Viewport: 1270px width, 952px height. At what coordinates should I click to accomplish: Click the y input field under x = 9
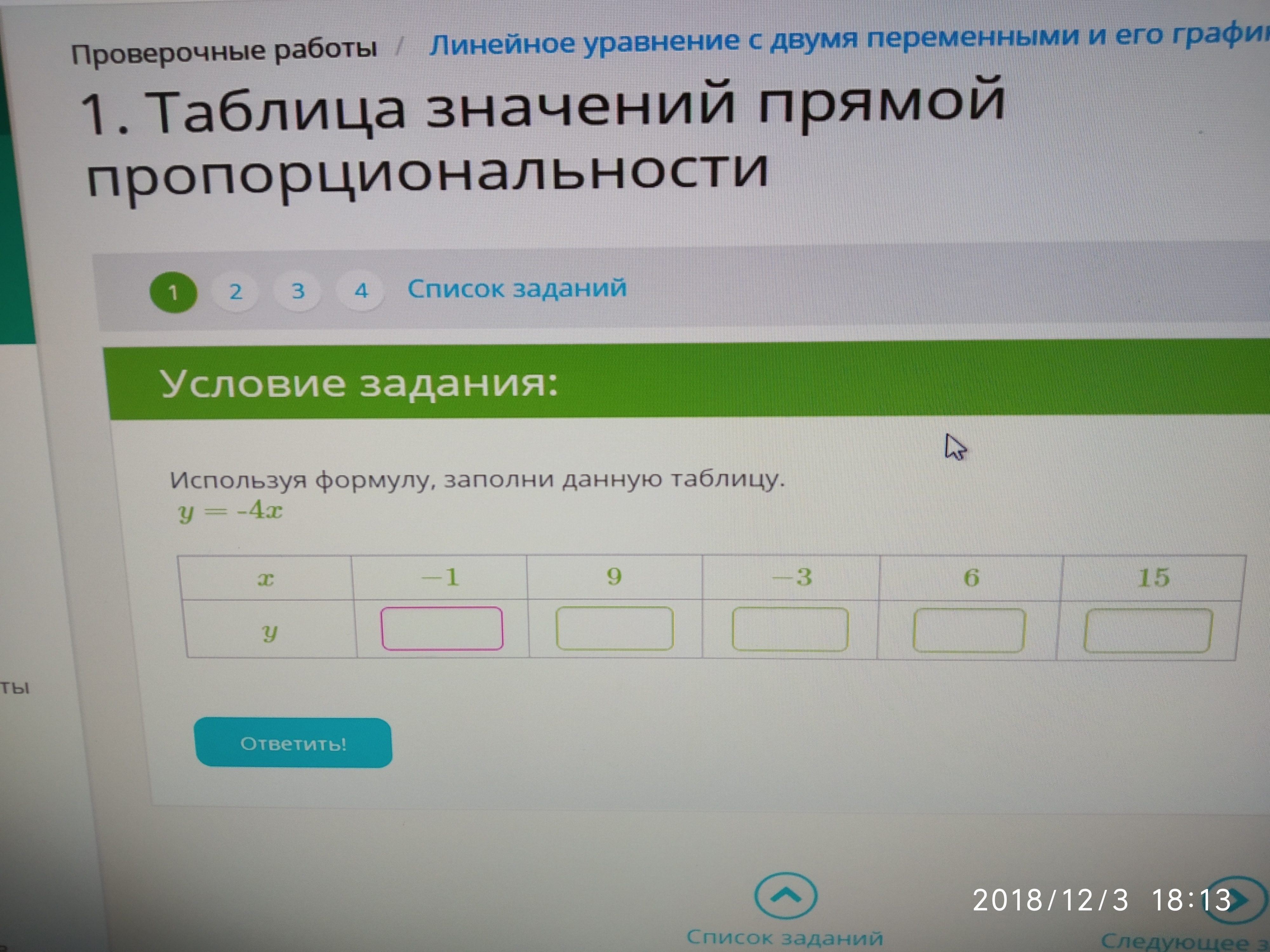click(x=614, y=629)
